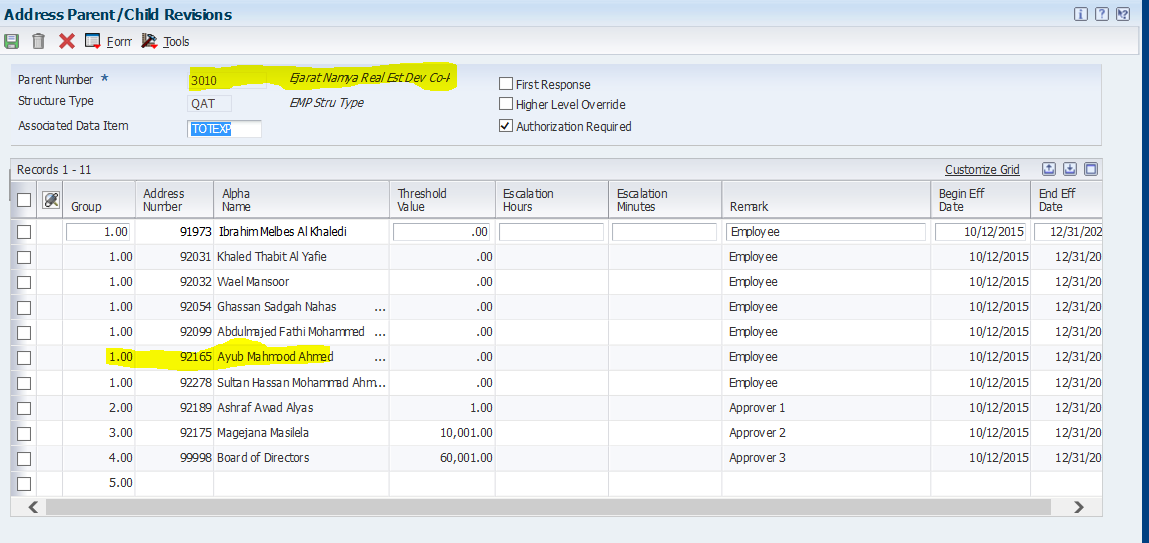The width and height of the screenshot is (1149, 543).
Task: Tick the select-all checkbox in grid header
Action: pyautogui.click(x=24, y=199)
